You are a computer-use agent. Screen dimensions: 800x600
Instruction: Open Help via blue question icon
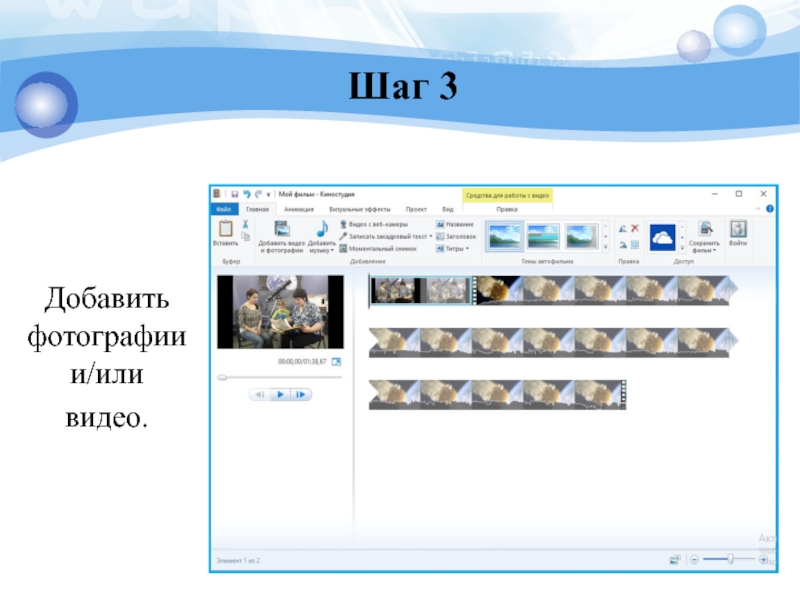pos(770,209)
